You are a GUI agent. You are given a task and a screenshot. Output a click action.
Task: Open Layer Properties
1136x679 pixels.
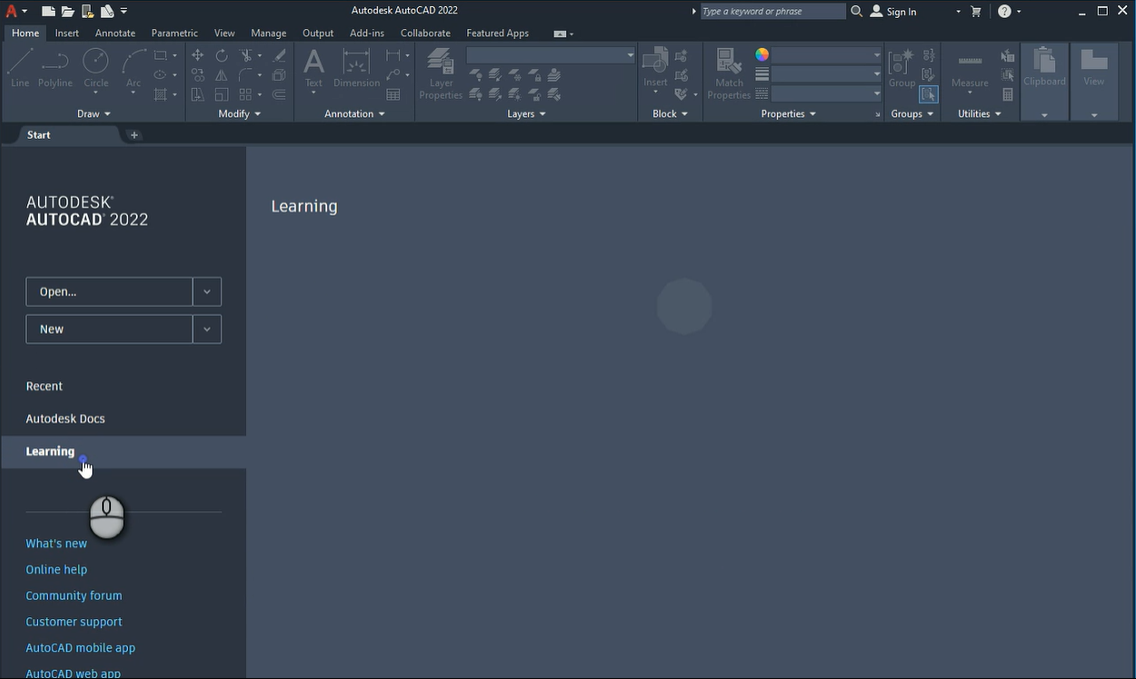(440, 73)
